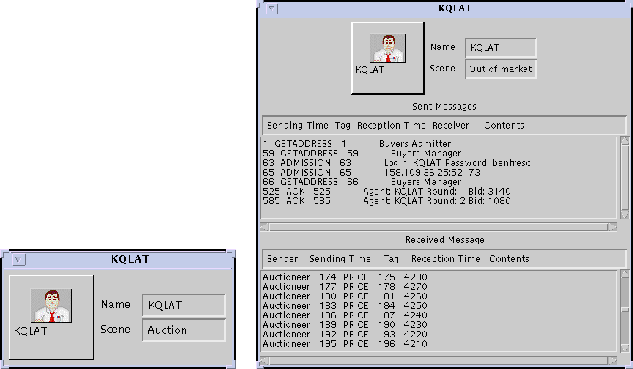Click the Name field showing KQLAT in small window
The height and width of the screenshot is (369, 633).
coord(184,305)
